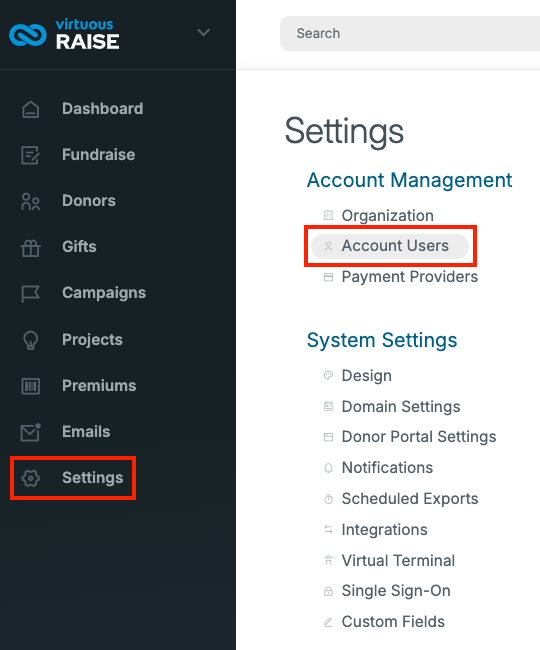
Task: Select Settings in the sidebar
Action: tap(93, 478)
